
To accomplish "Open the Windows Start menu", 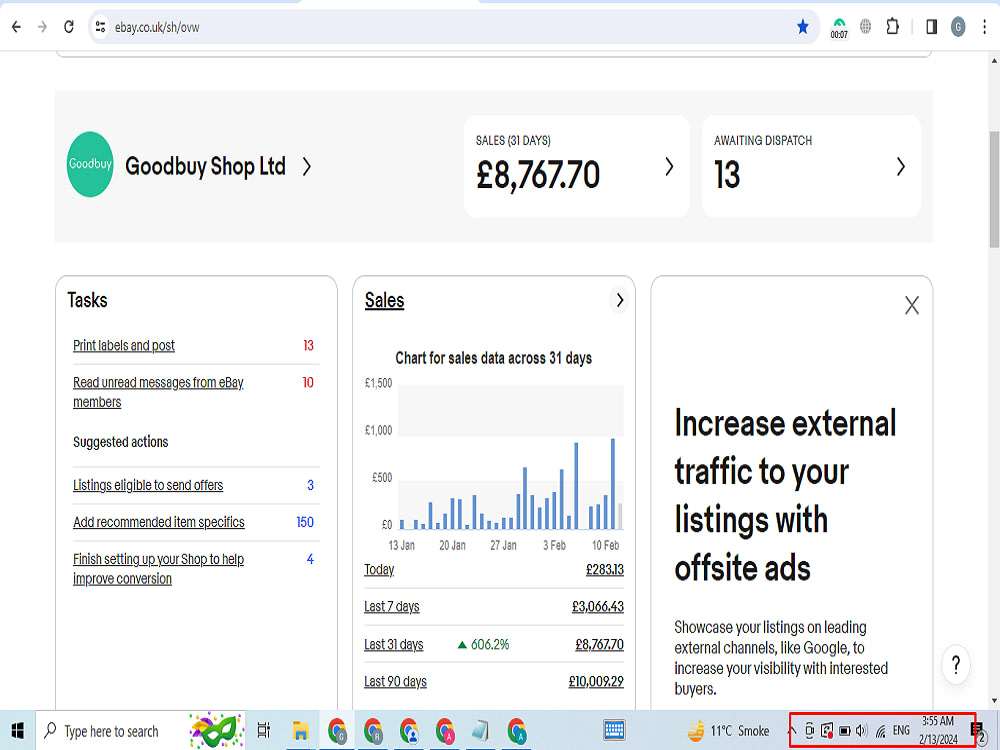I will pyautogui.click(x=17, y=730).
